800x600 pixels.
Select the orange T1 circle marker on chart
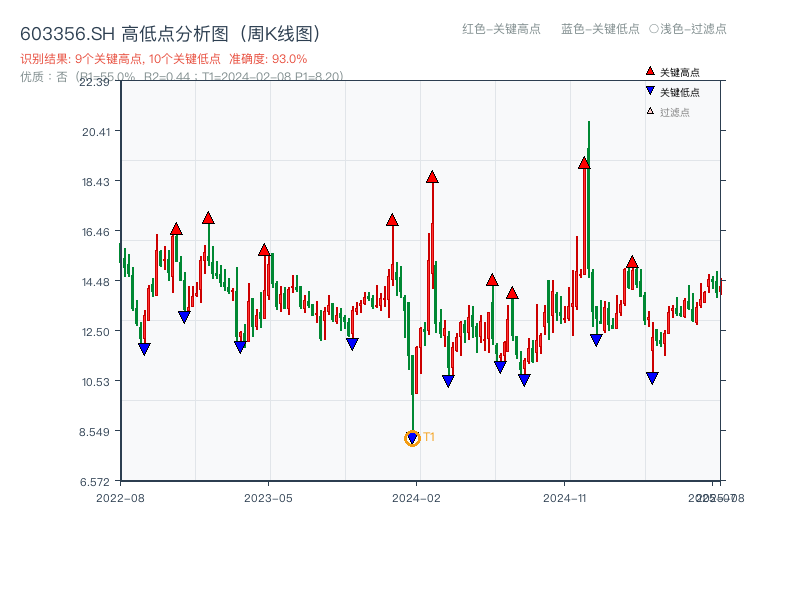(412, 437)
